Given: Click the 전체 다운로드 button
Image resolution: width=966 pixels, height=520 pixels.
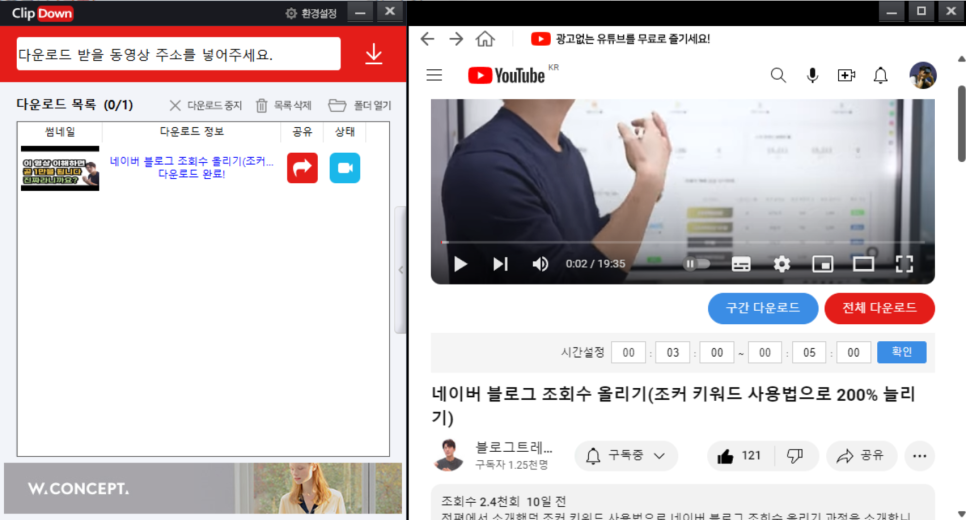Looking at the screenshot, I should (879, 308).
